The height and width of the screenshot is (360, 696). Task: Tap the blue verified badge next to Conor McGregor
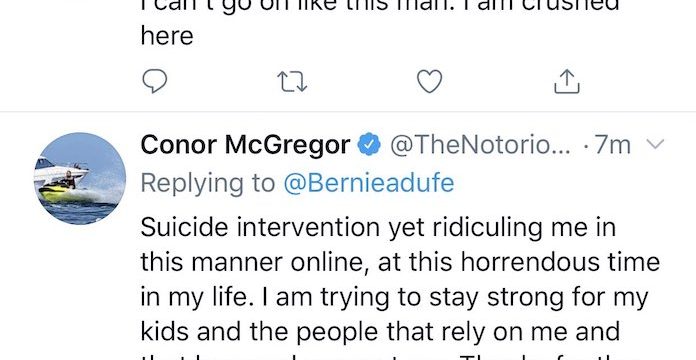click(x=369, y=145)
